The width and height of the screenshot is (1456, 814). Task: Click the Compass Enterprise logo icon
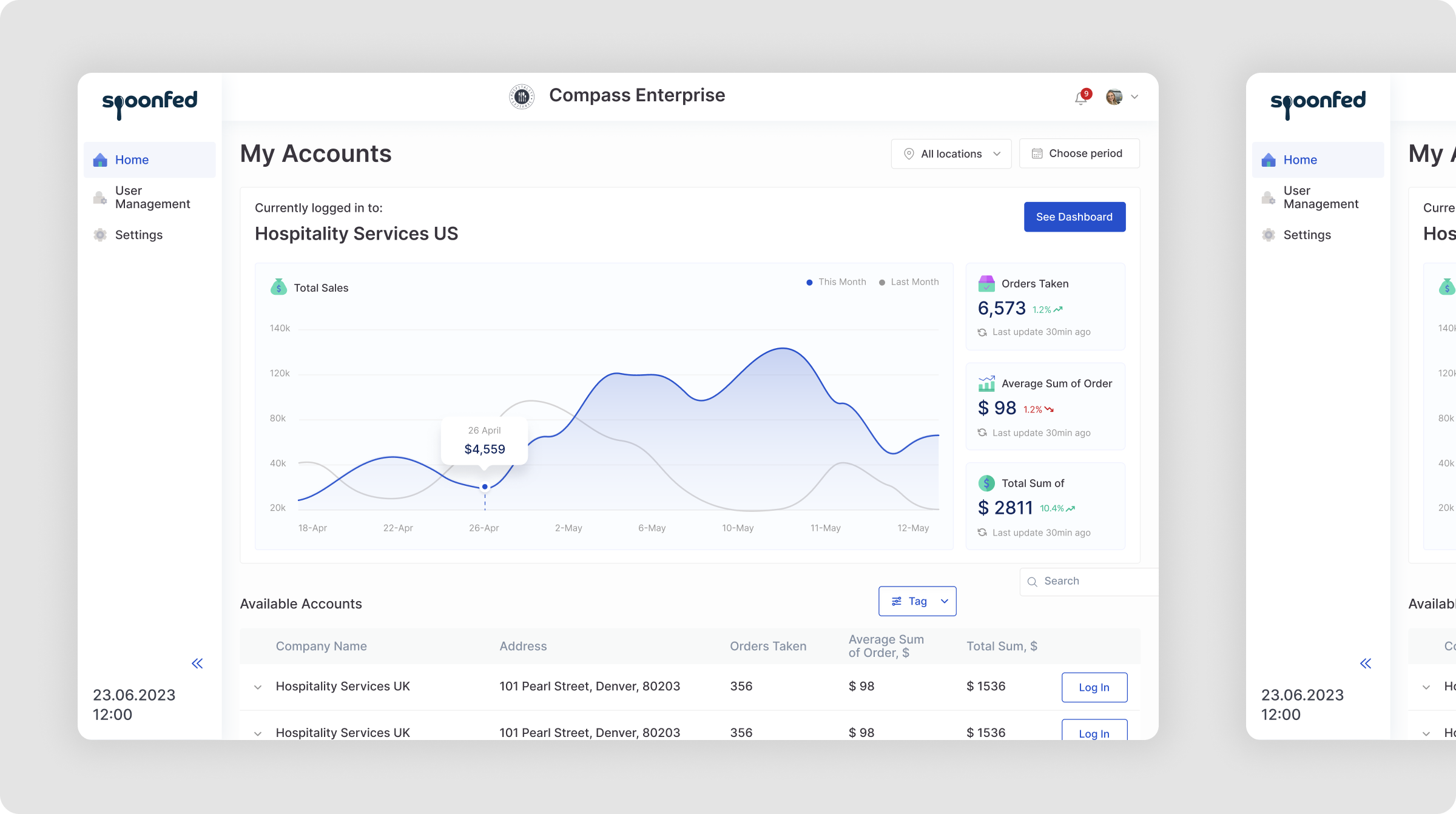(x=522, y=95)
